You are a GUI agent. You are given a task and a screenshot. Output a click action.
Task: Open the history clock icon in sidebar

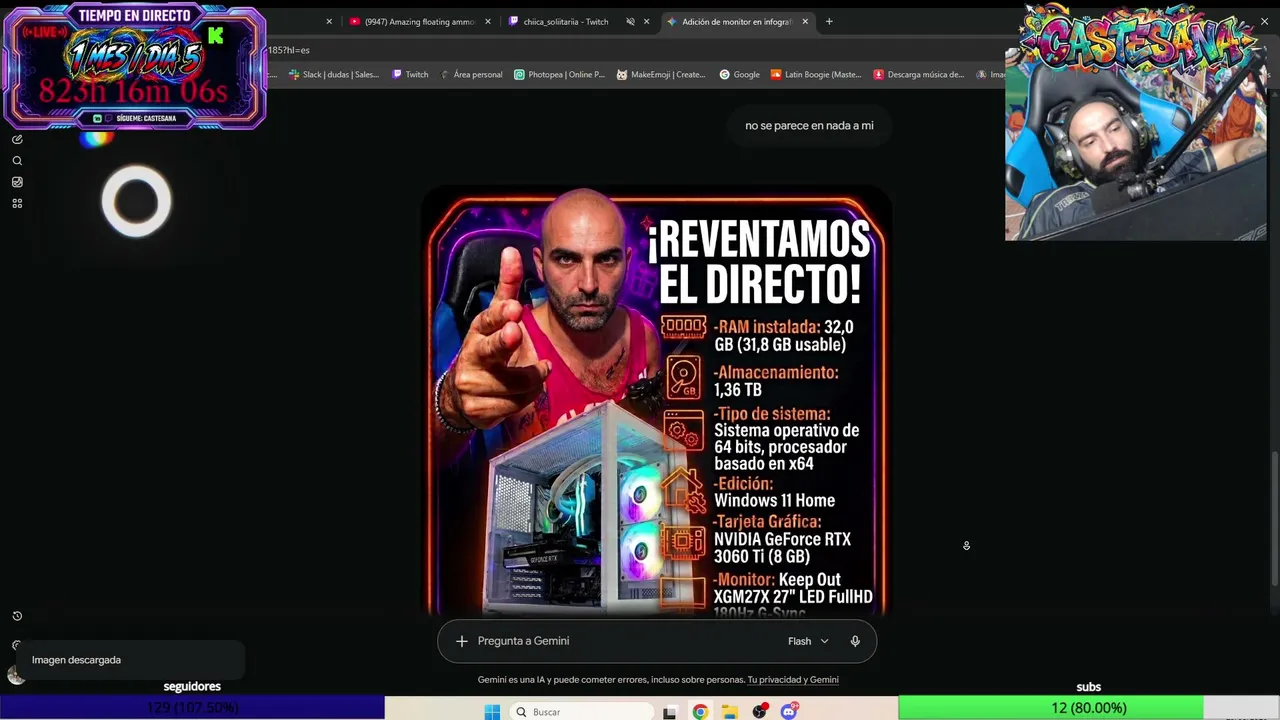click(17, 616)
